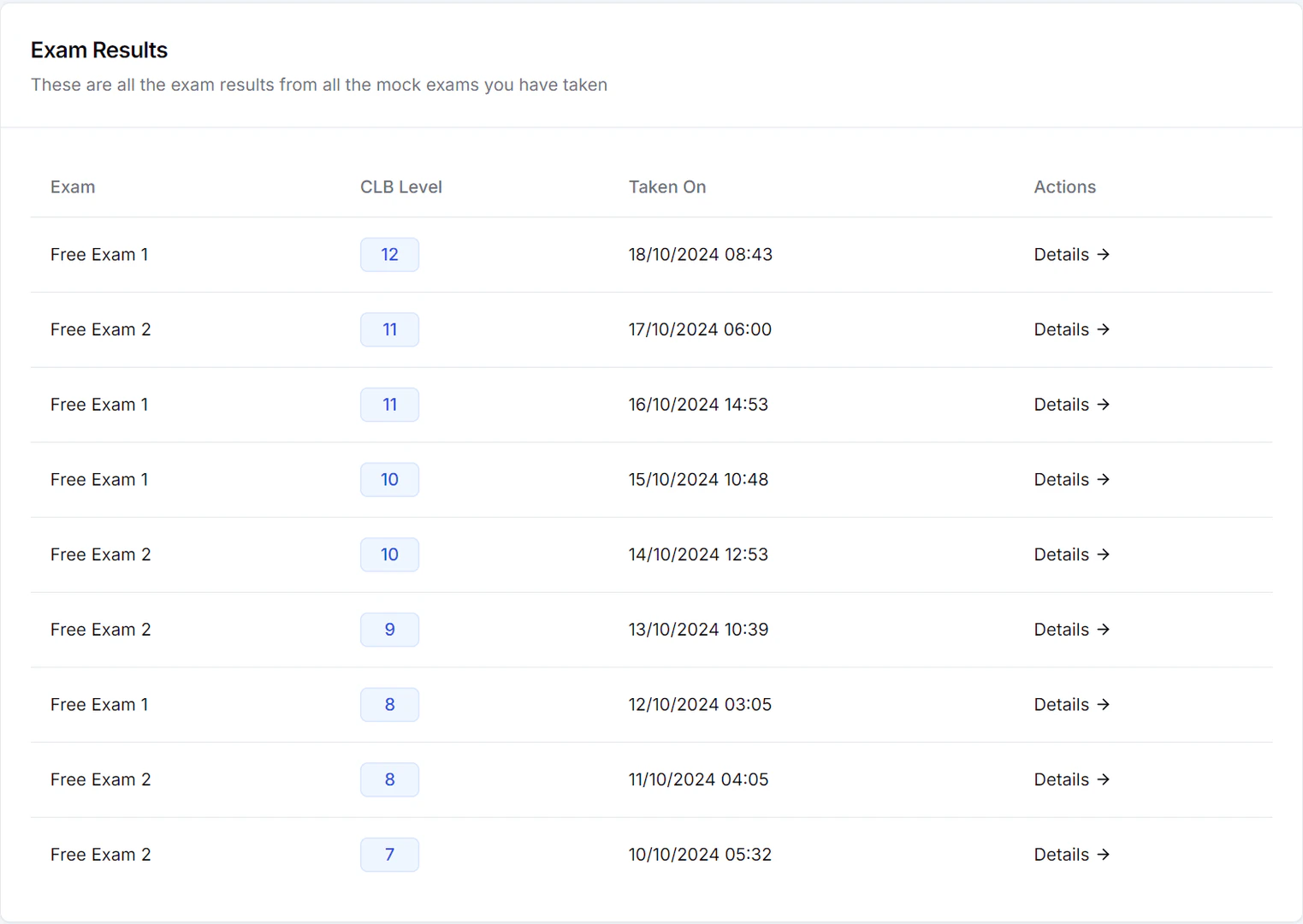The image size is (1303, 924).
Task: Click the arrow icon beside Details for Free Exam 1
Action: pyautogui.click(x=1104, y=254)
